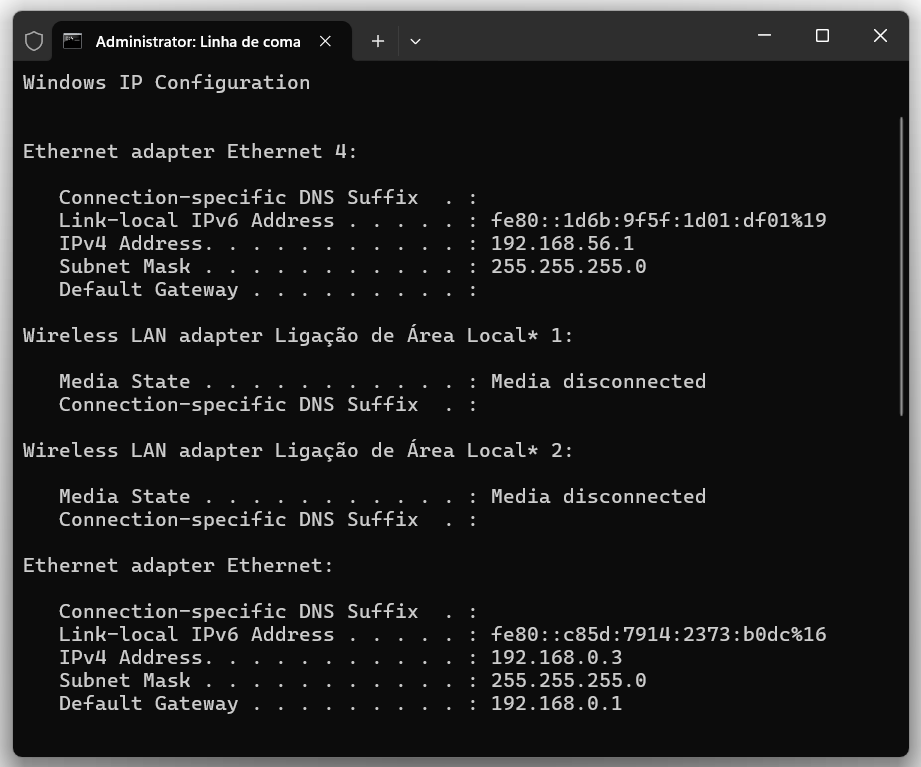Click the Command Prompt icon on the tab
The width and height of the screenshot is (921, 767).
(x=72, y=41)
